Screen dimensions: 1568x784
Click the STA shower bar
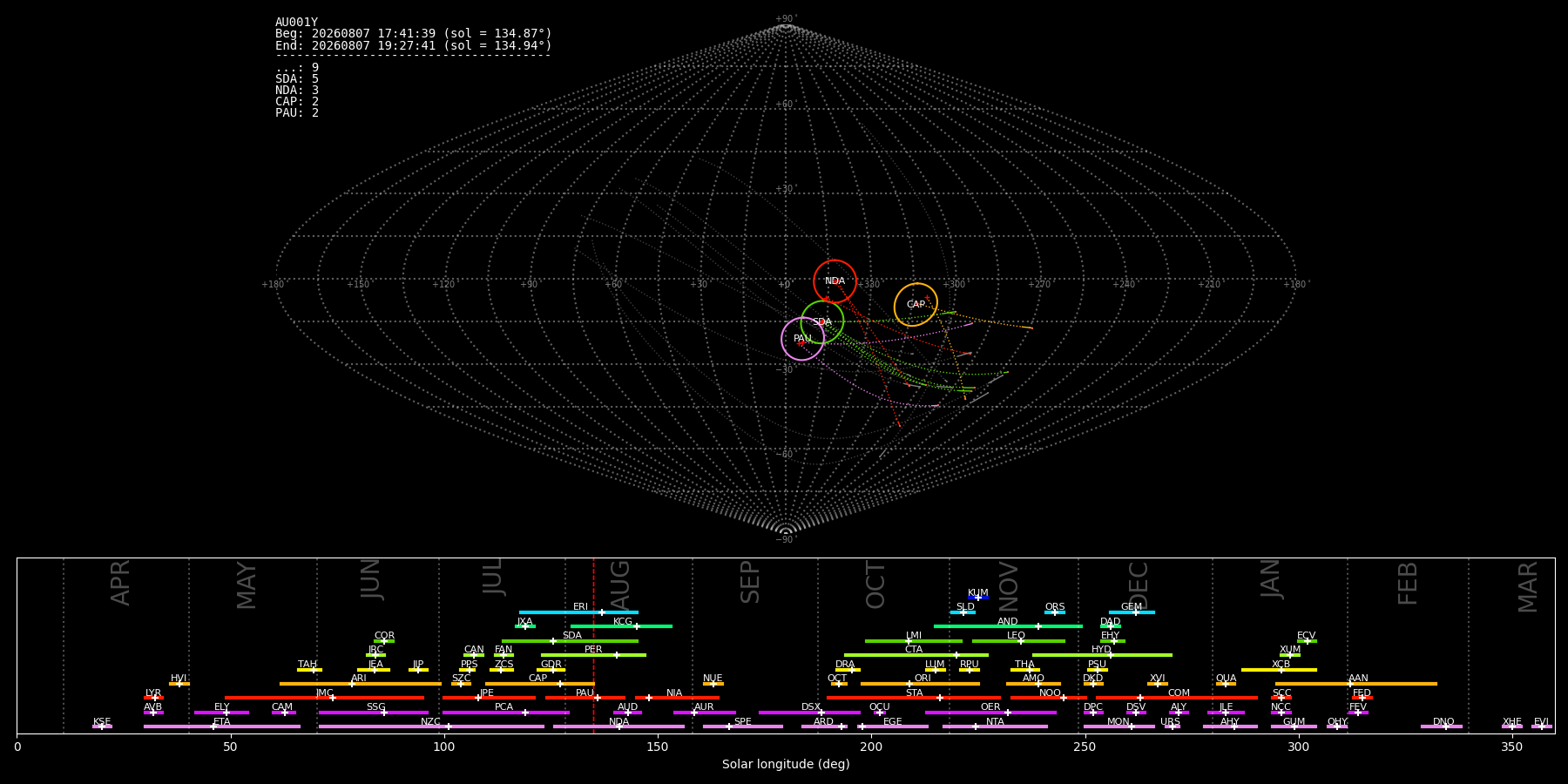pos(914,698)
